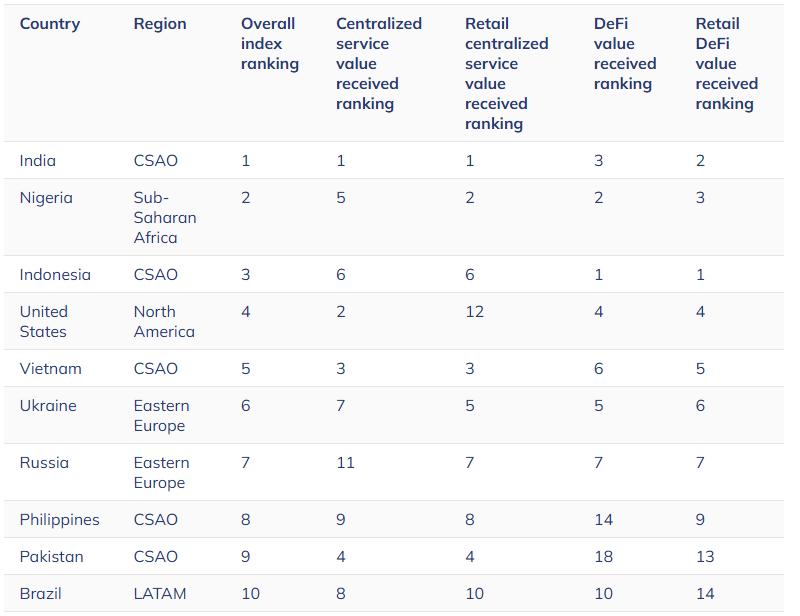Click Retail DeFi value received header

[726, 64]
